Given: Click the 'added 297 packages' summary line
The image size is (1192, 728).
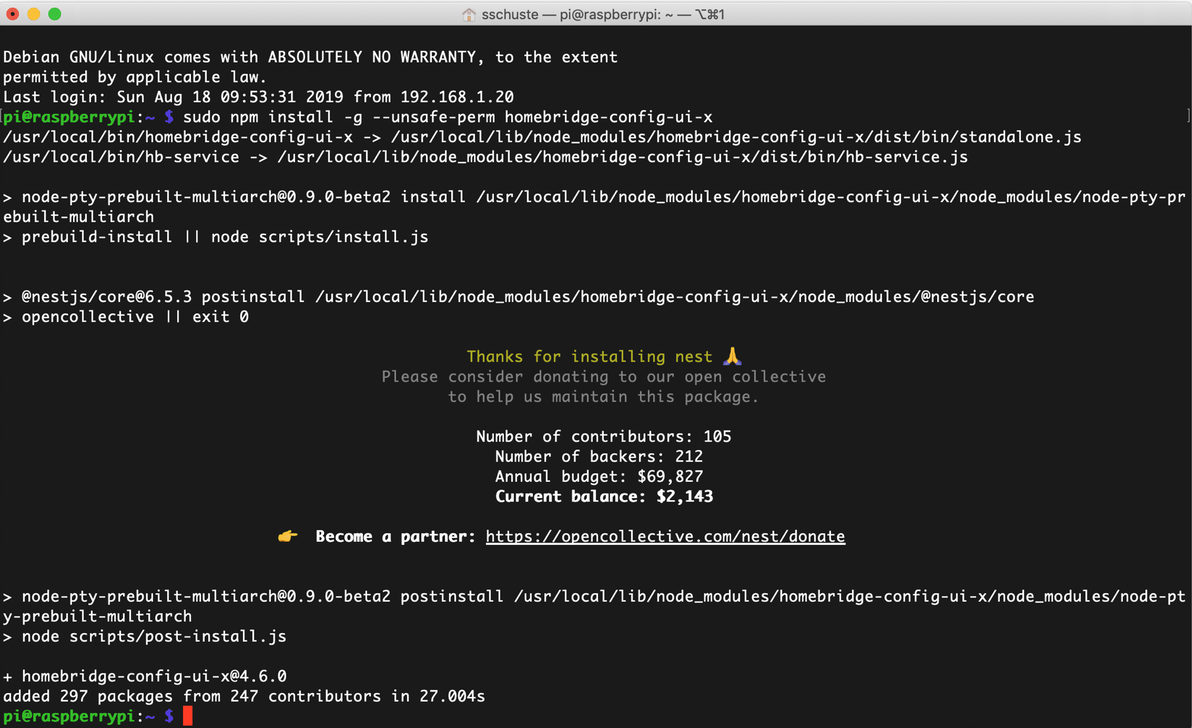Looking at the screenshot, I should (244, 696).
